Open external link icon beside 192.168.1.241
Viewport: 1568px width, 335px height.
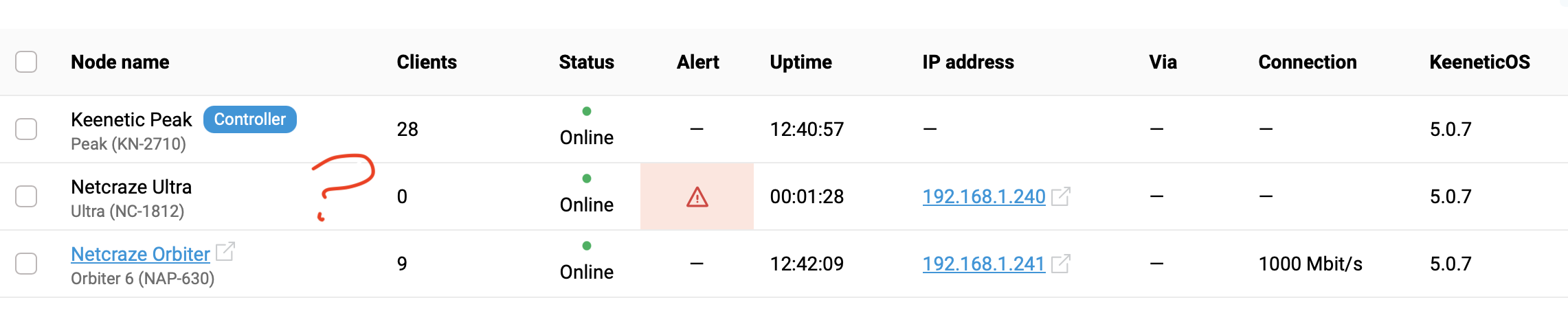coord(1061,264)
